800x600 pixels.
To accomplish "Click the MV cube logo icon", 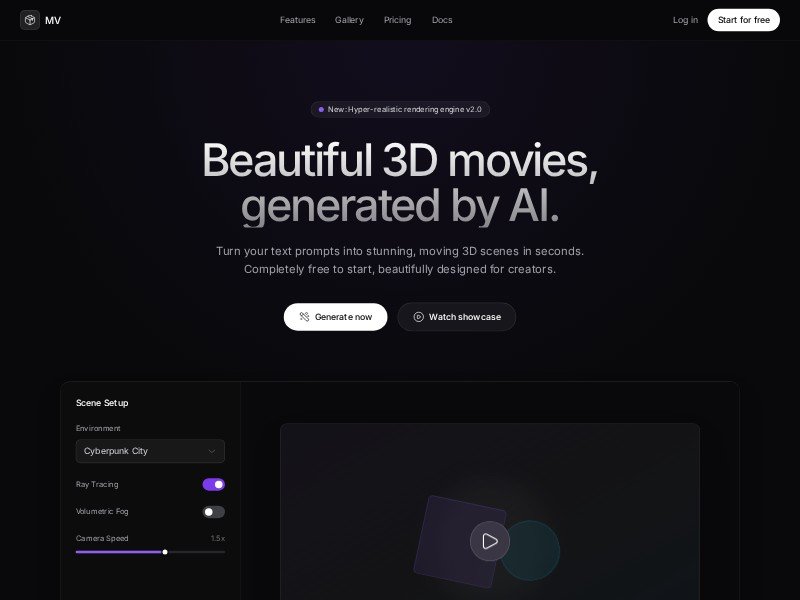I will tap(30, 20).
